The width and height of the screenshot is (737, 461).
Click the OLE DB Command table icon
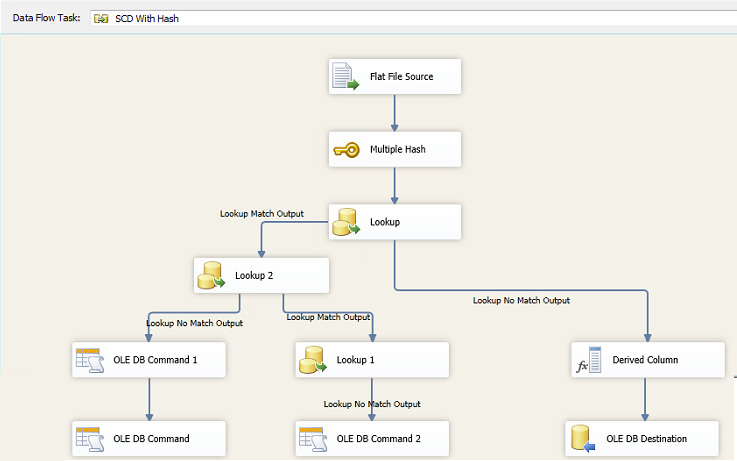tap(90, 439)
